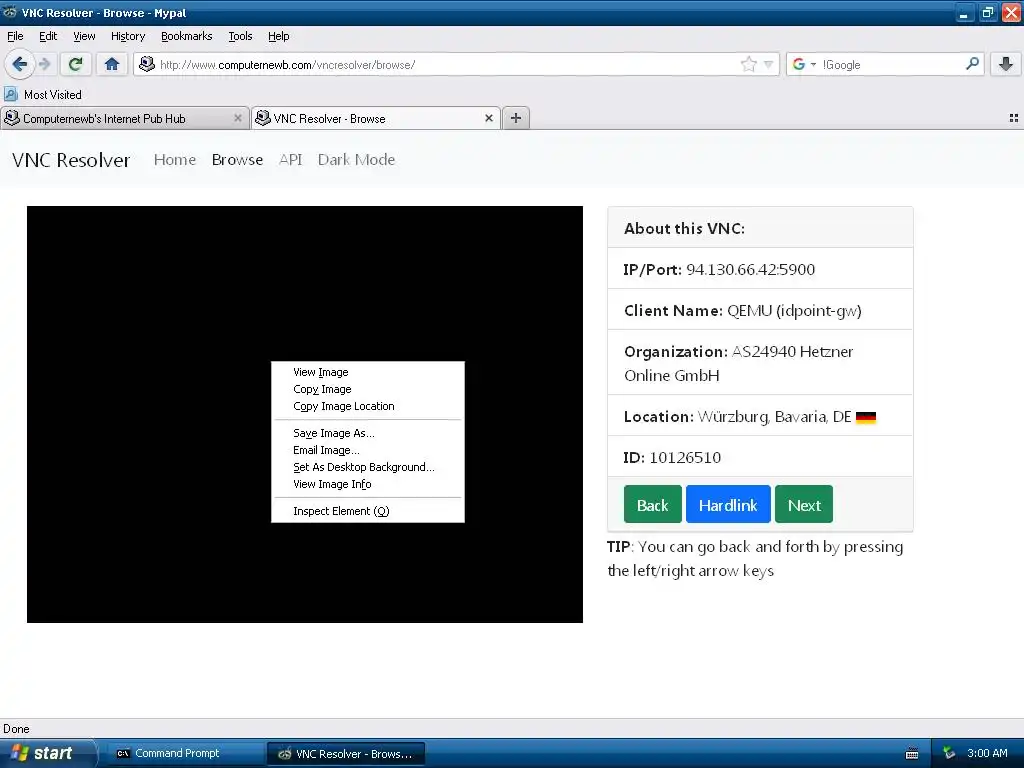Open the Google search engine selector
This screenshot has width=1024, height=768.
(x=804, y=64)
